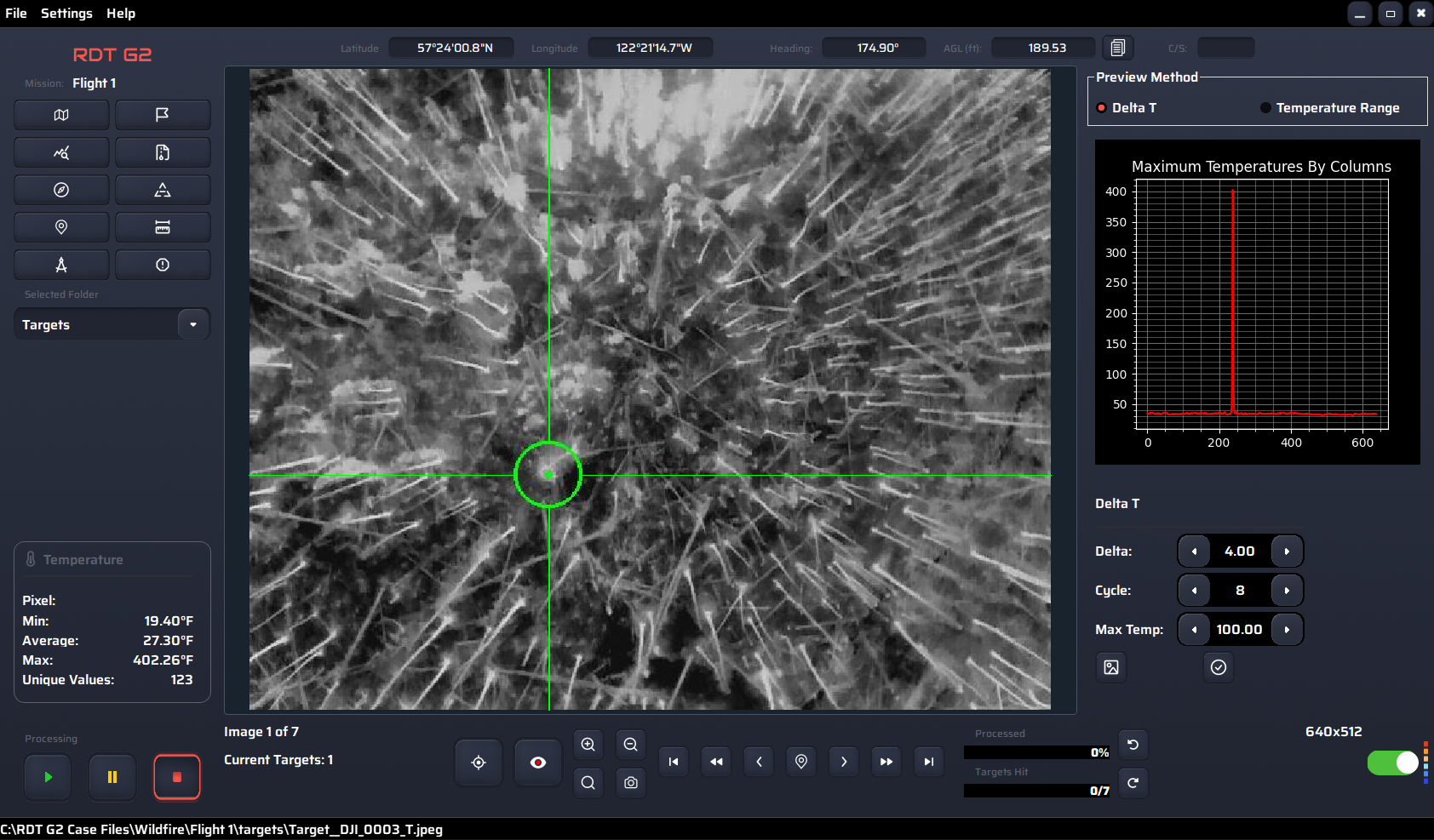Image resolution: width=1434 pixels, height=840 pixels.
Task: Fast-forward images with the double-right arrow
Action: pos(886,762)
